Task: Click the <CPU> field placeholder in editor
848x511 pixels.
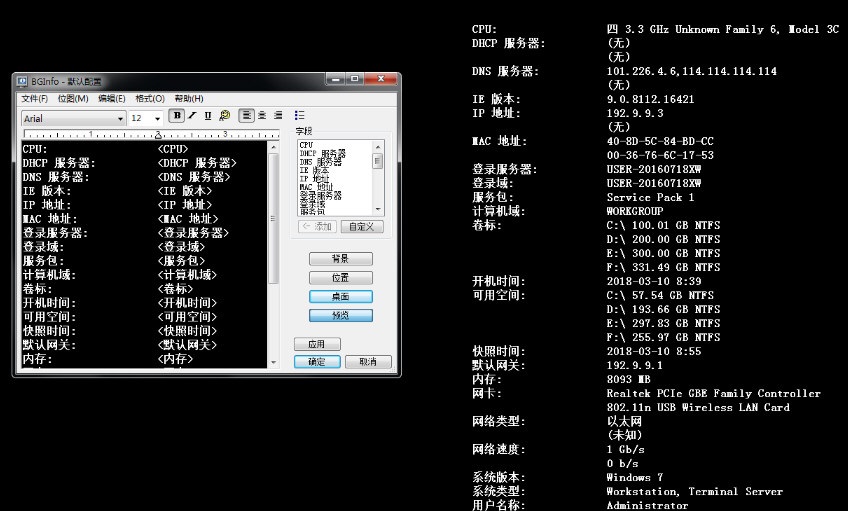Action: pyautogui.click(x=173, y=149)
